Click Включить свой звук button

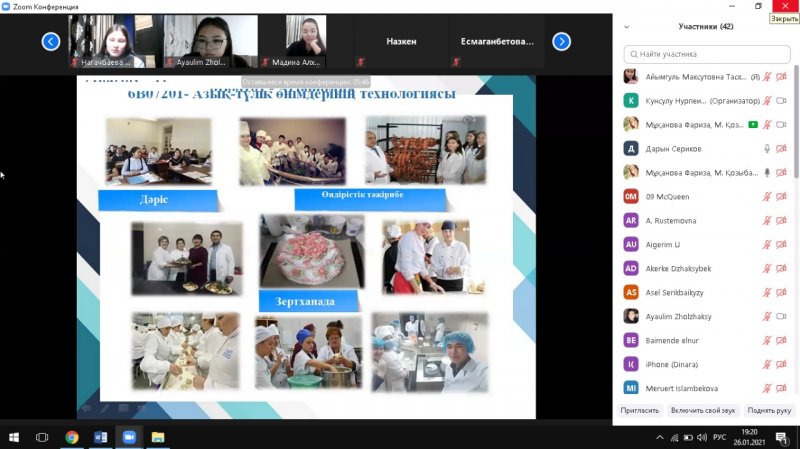pyautogui.click(x=703, y=410)
